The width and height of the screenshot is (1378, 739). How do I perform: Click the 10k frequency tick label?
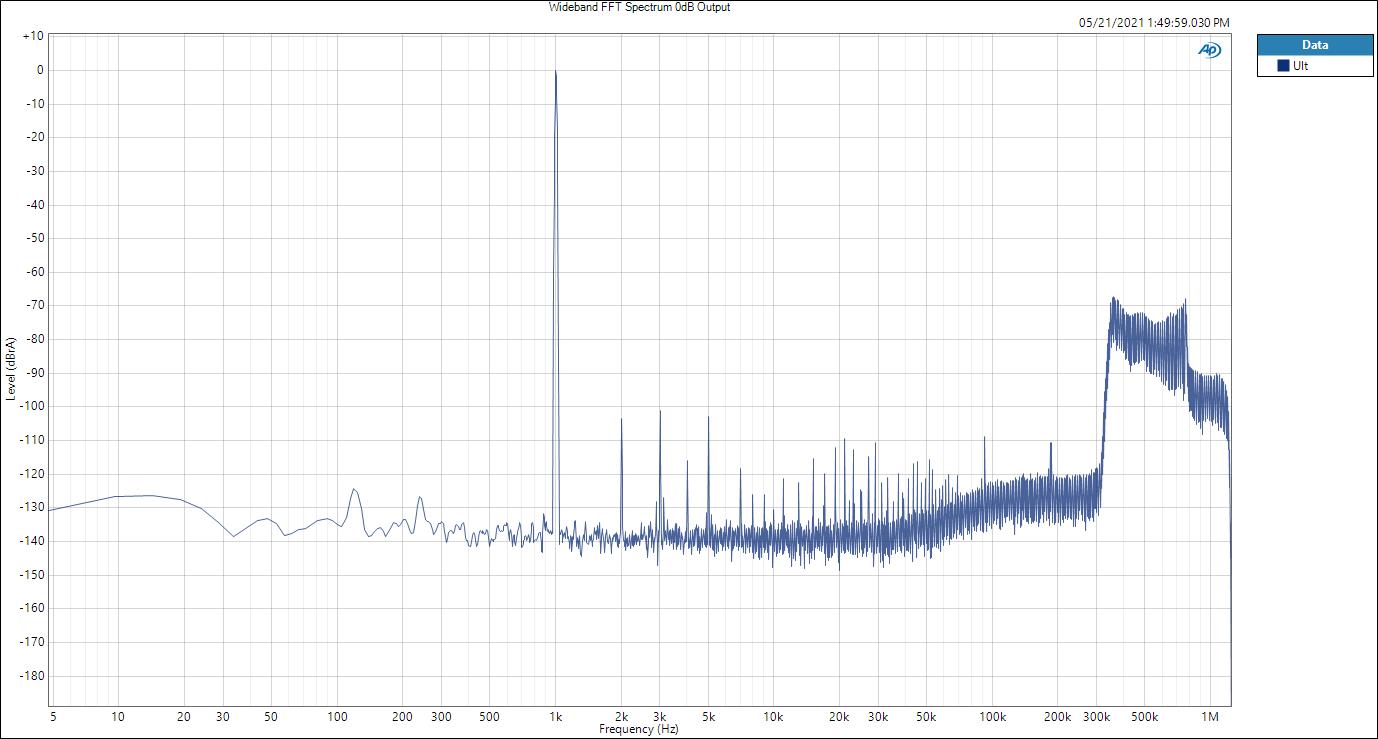[774, 717]
